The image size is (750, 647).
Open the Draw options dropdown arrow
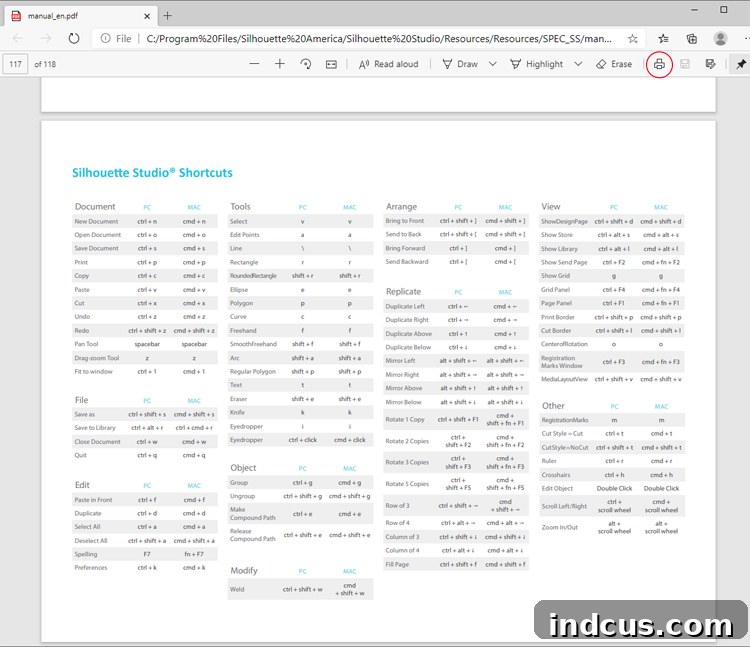pos(493,64)
